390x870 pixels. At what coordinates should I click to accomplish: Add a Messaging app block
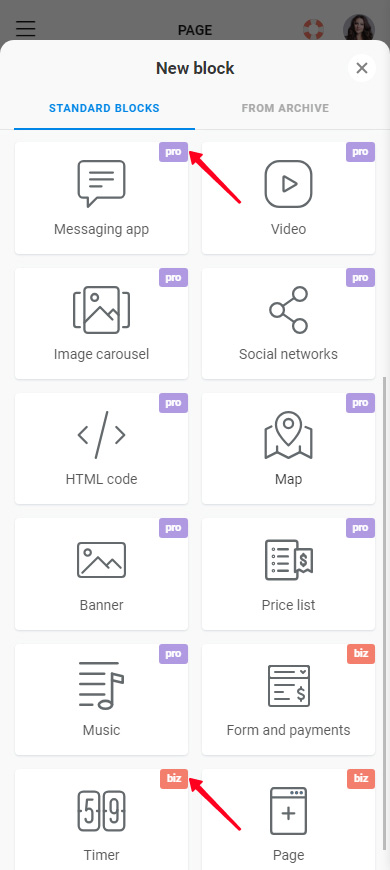[x=102, y=198]
